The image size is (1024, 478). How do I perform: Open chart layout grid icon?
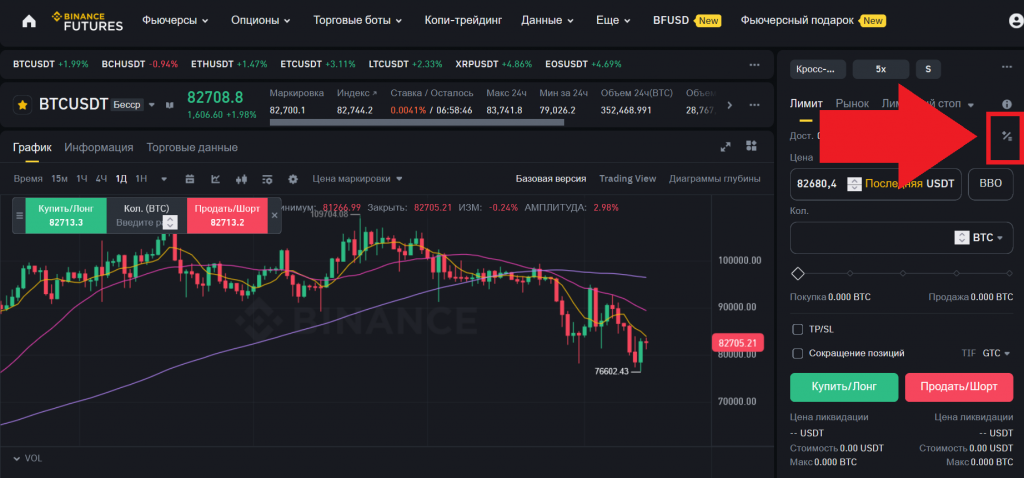[752, 146]
